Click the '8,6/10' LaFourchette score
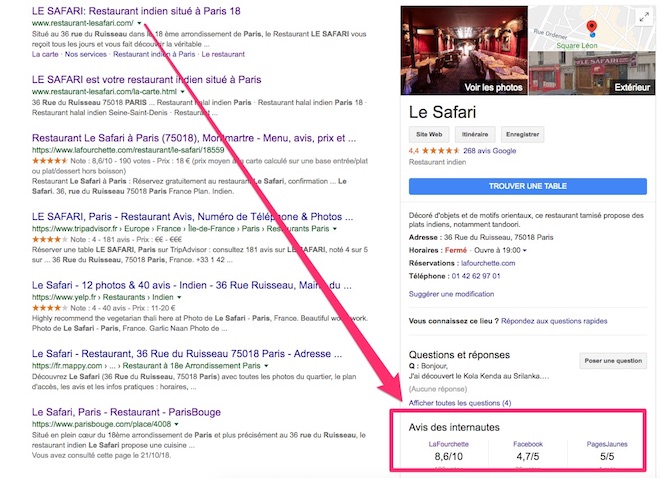Viewport: 660px width, 478px height. coord(449,456)
